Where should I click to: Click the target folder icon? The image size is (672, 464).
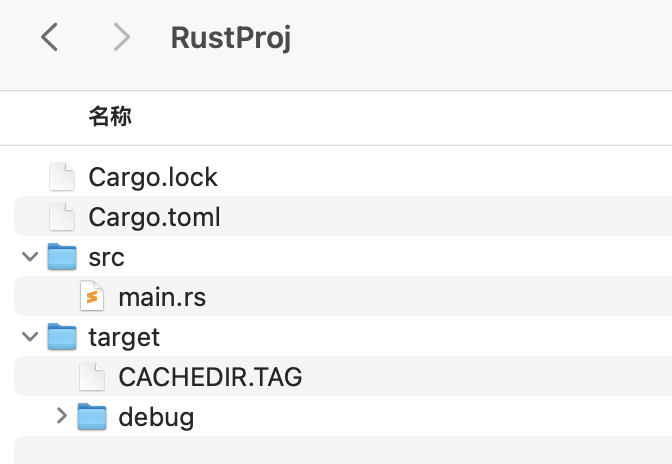pyautogui.click(x=62, y=336)
